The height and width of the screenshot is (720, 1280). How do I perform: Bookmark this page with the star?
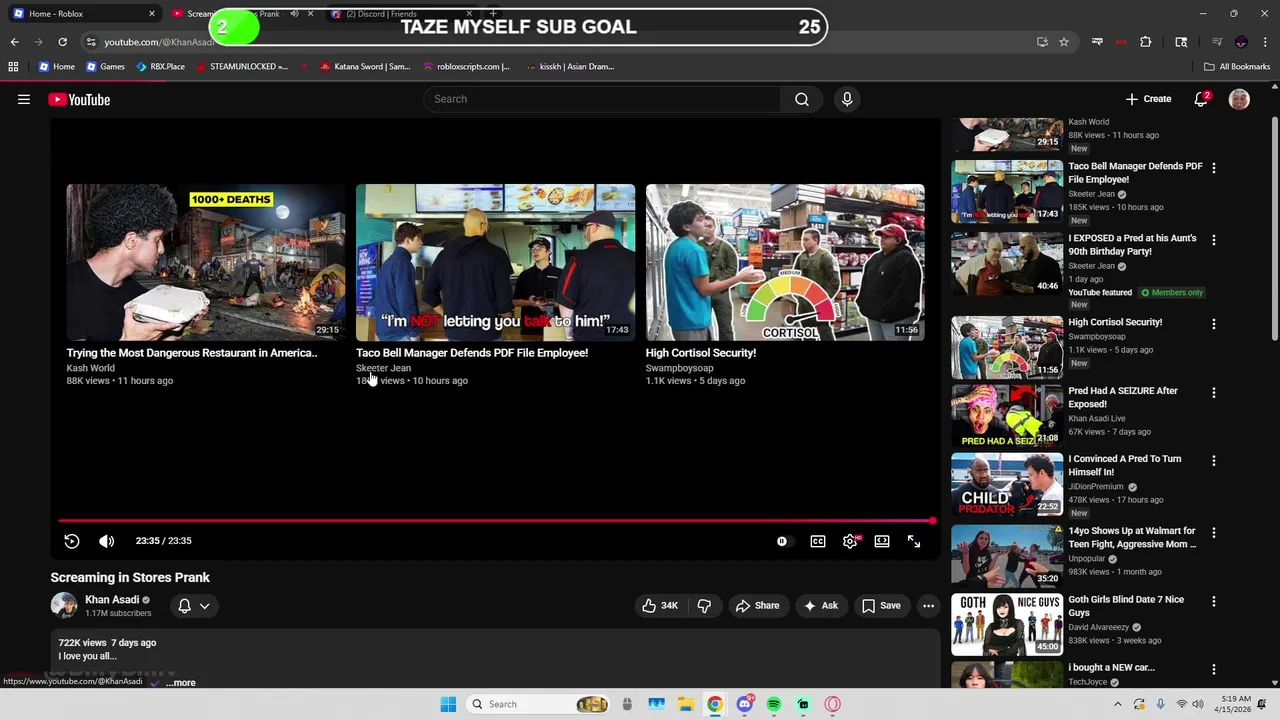(x=1064, y=42)
